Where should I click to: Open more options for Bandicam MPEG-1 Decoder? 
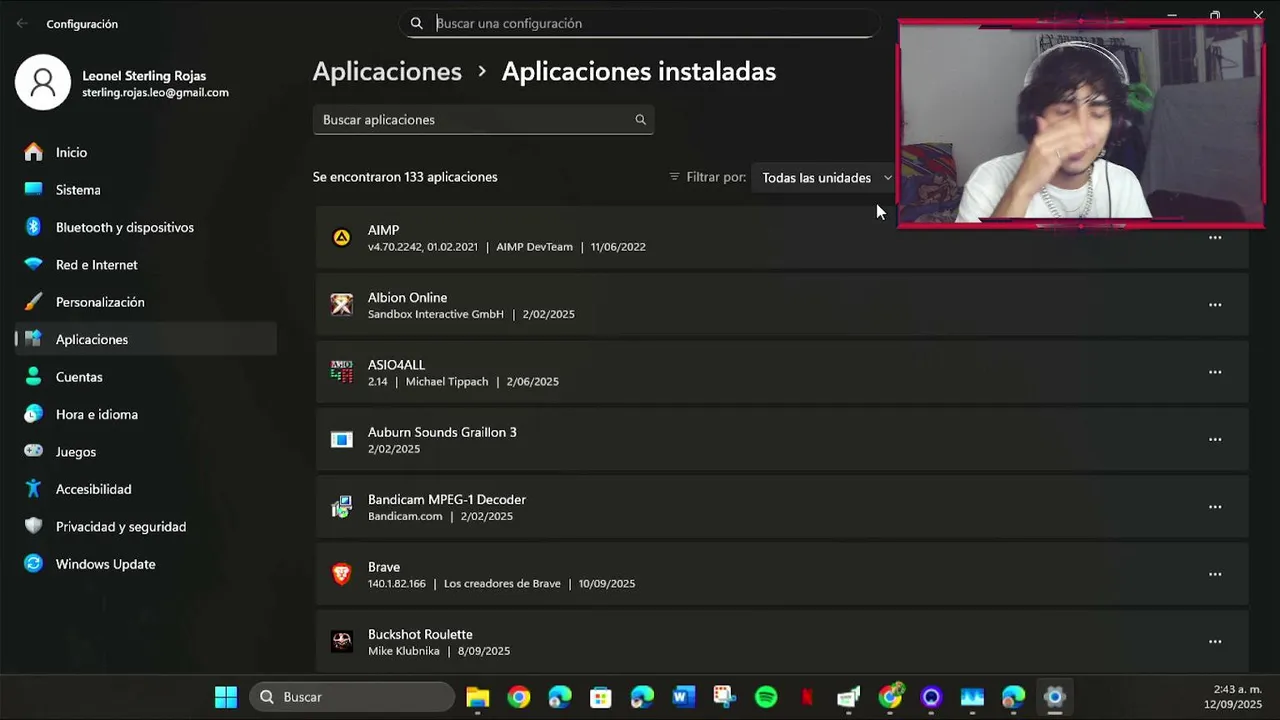point(1215,507)
